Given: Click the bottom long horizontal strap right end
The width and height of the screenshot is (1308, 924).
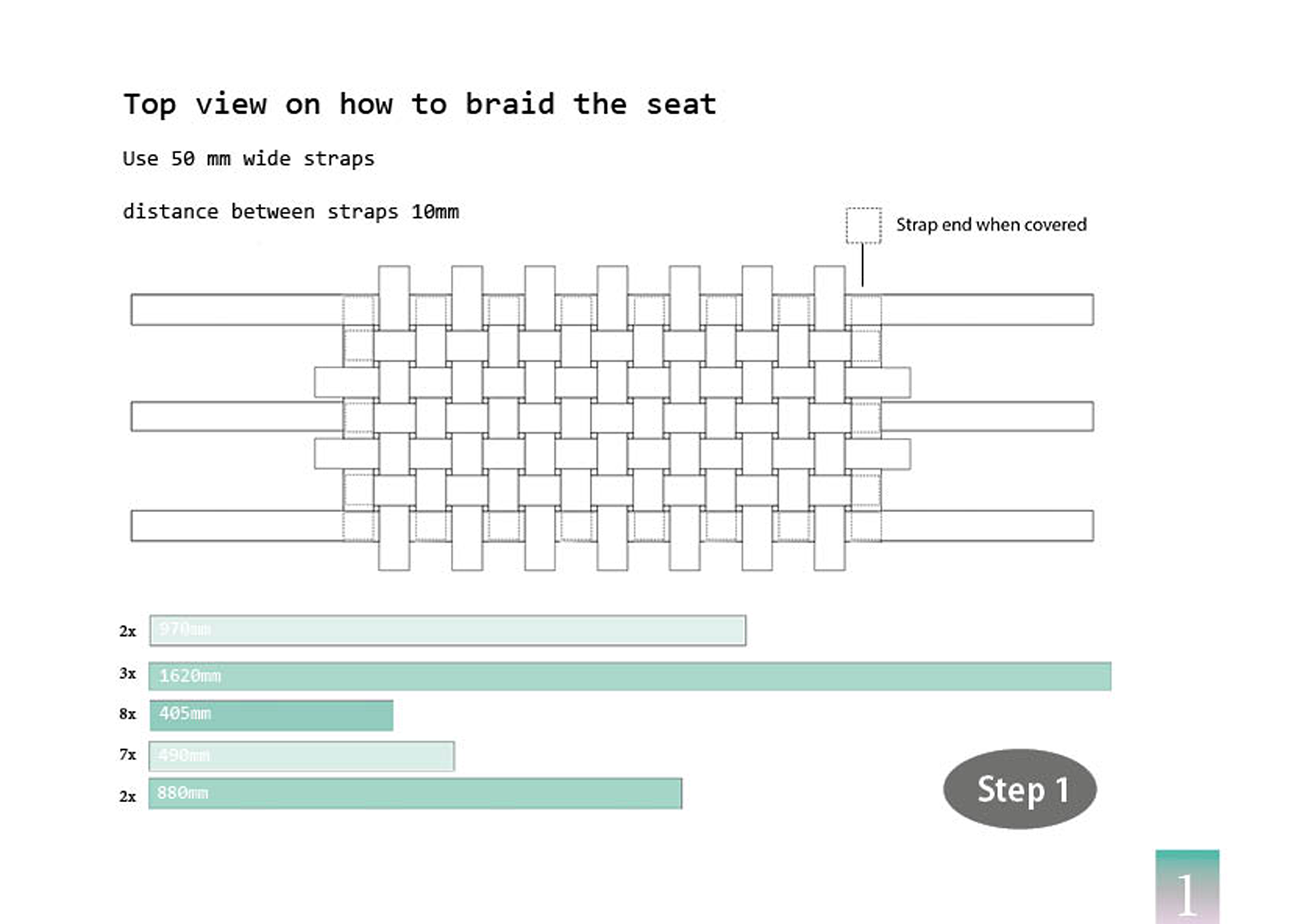Looking at the screenshot, I should click(987, 526).
